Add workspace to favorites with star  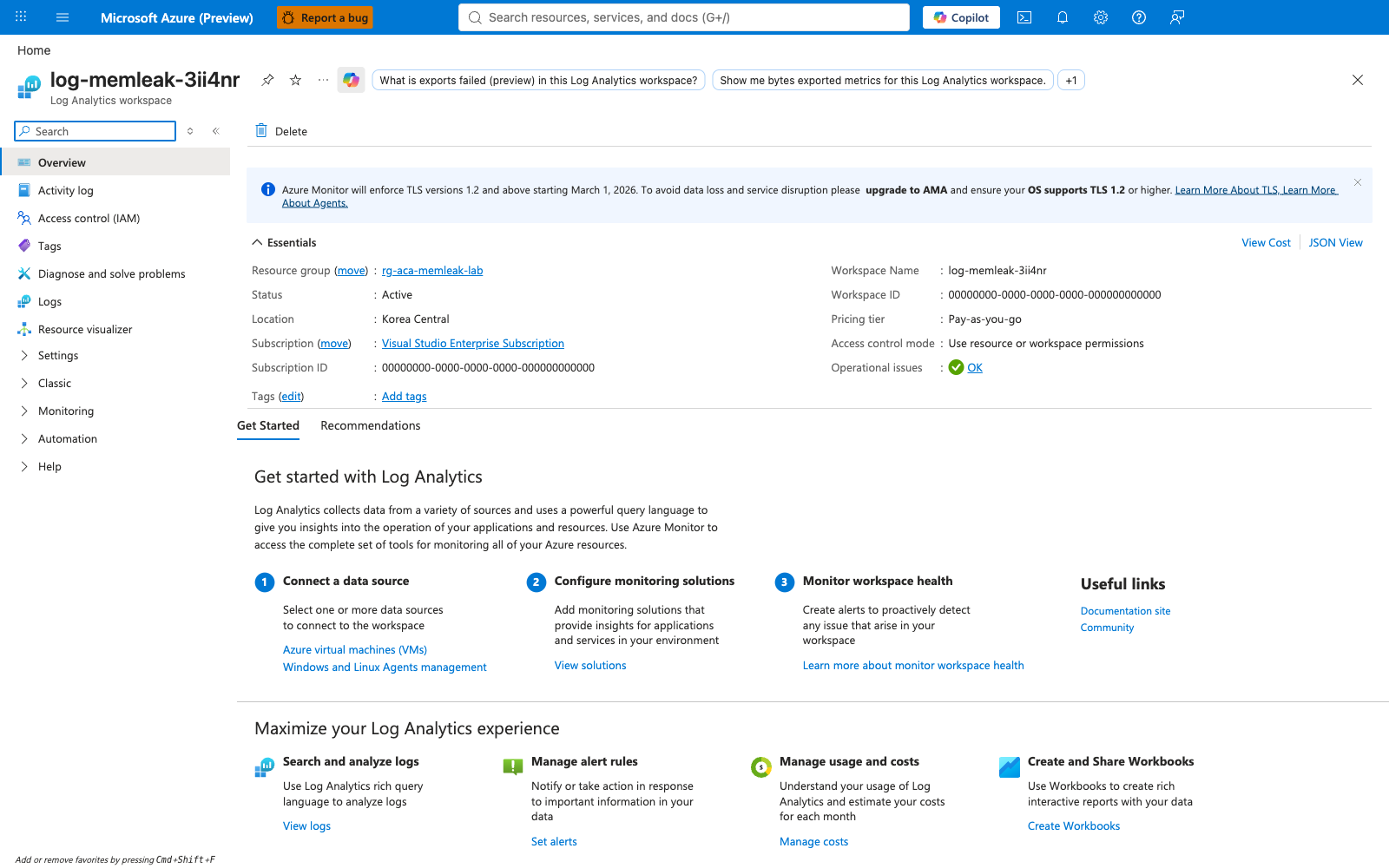(295, 80)
